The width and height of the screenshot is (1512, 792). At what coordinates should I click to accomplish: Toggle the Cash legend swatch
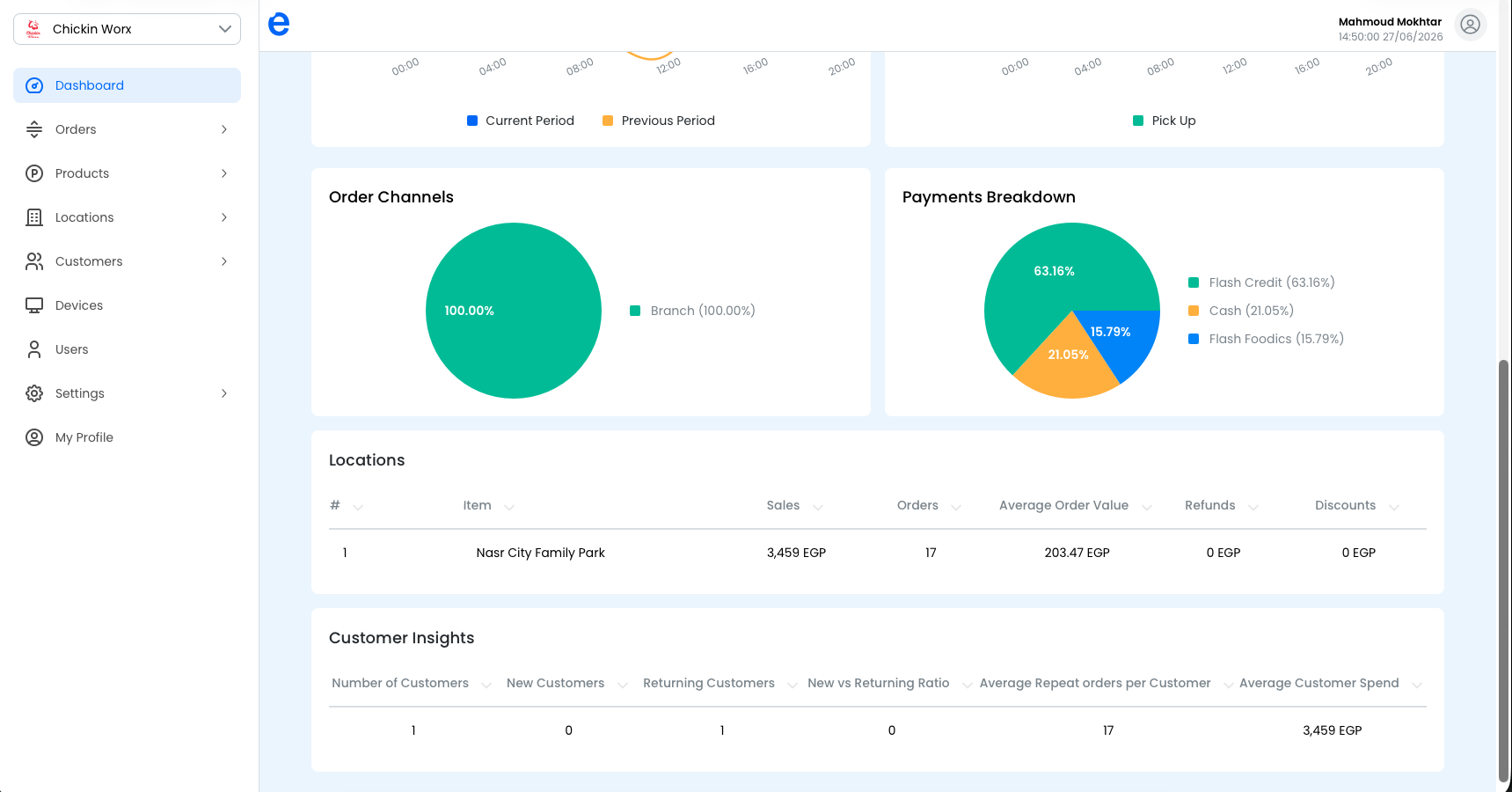click(1194, 311)
